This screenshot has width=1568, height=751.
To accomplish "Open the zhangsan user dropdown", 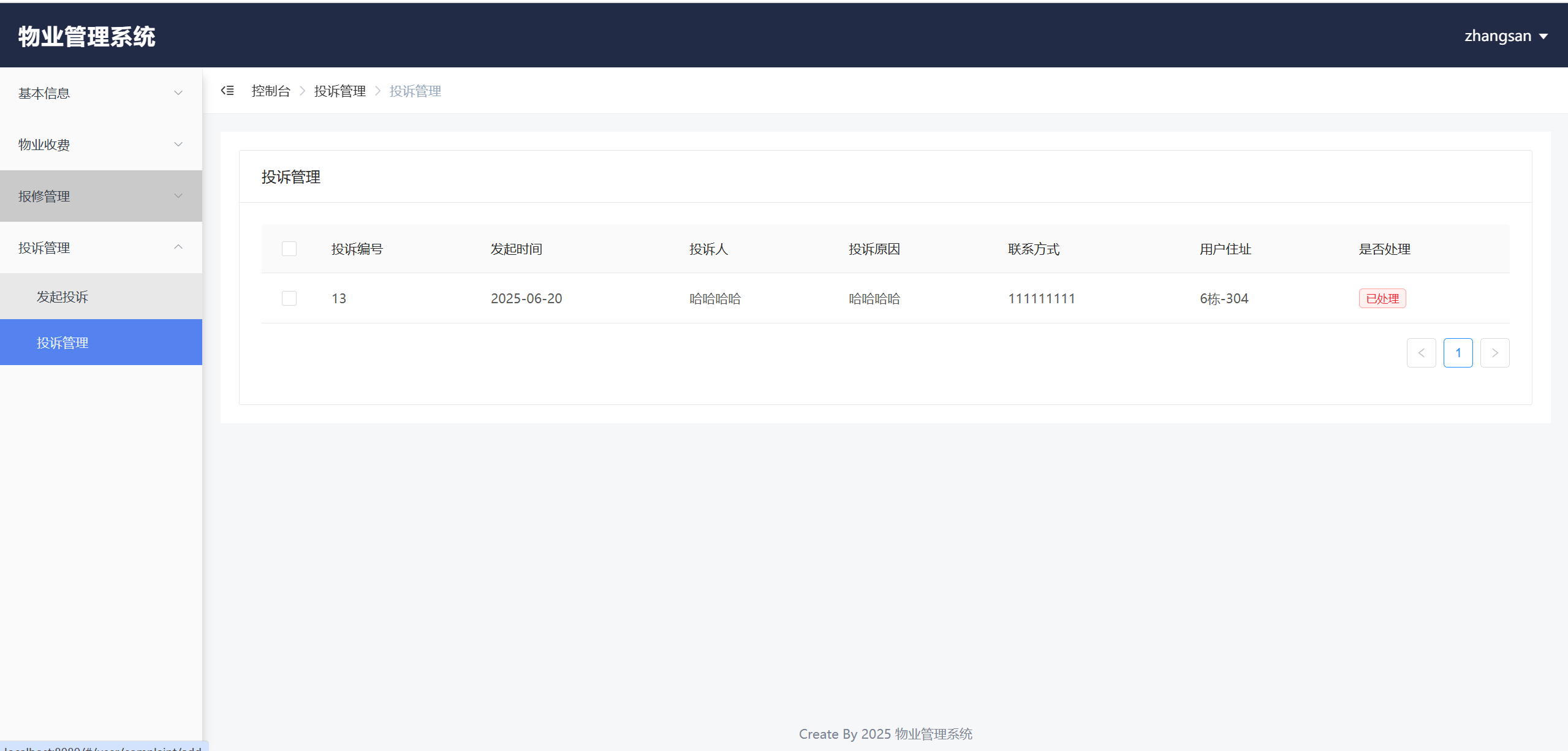I will [x=1498, y=36].
